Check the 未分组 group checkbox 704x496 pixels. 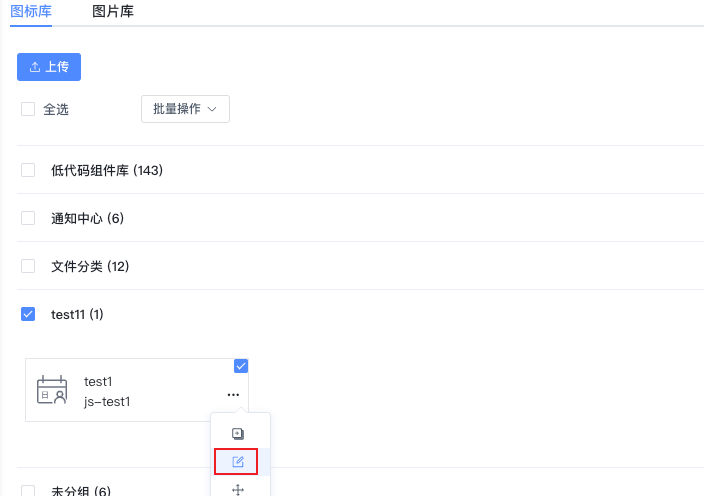click(x=28, y=491)
